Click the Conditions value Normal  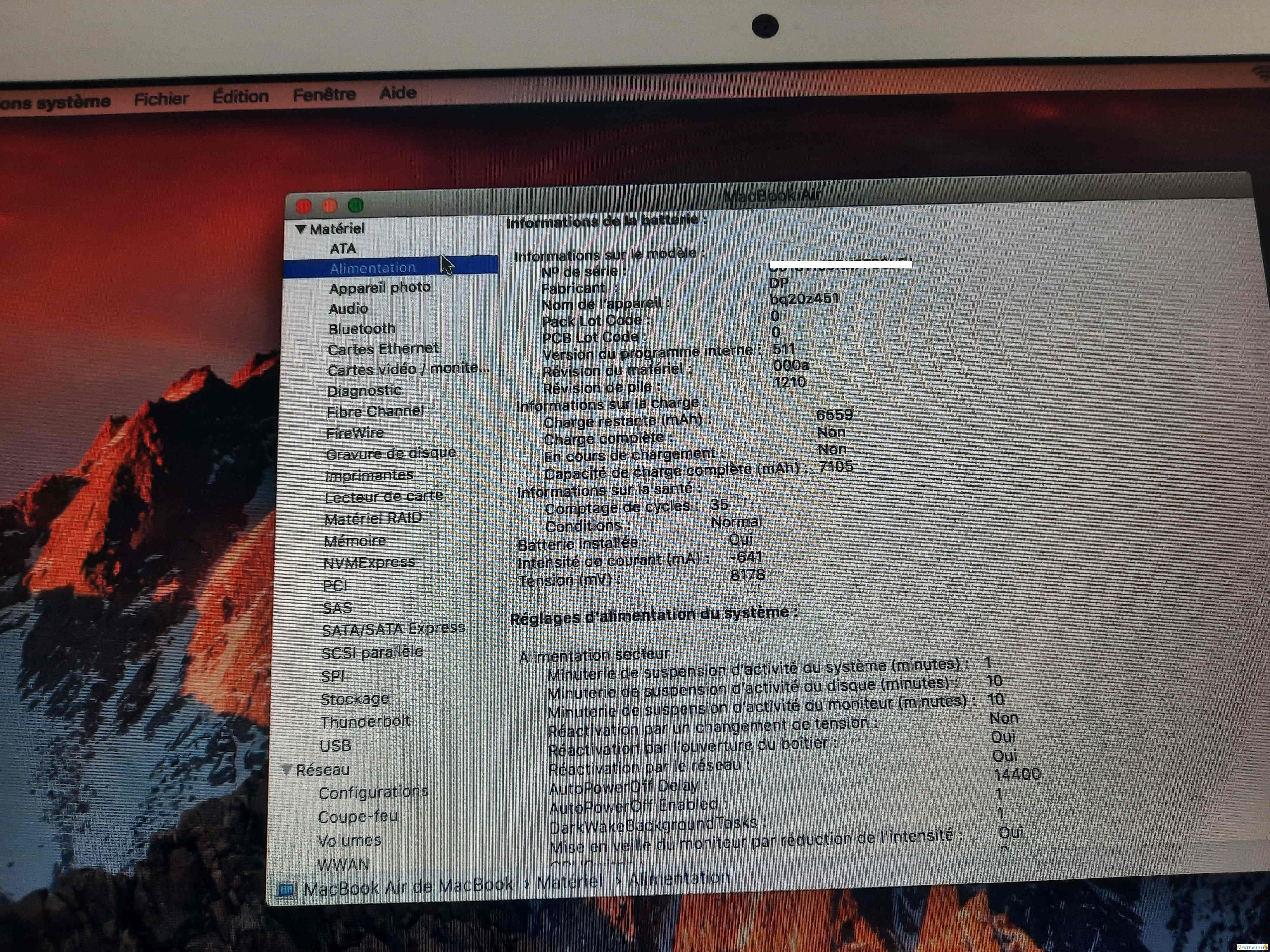[737, 522]
